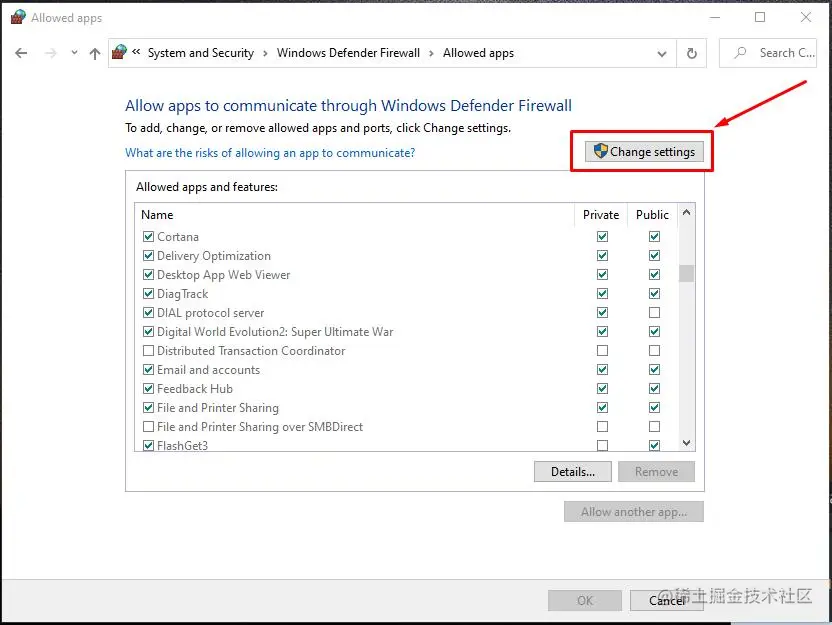Click the Remove button
Screen dimensions: 832x625
(x=656, y=472)
